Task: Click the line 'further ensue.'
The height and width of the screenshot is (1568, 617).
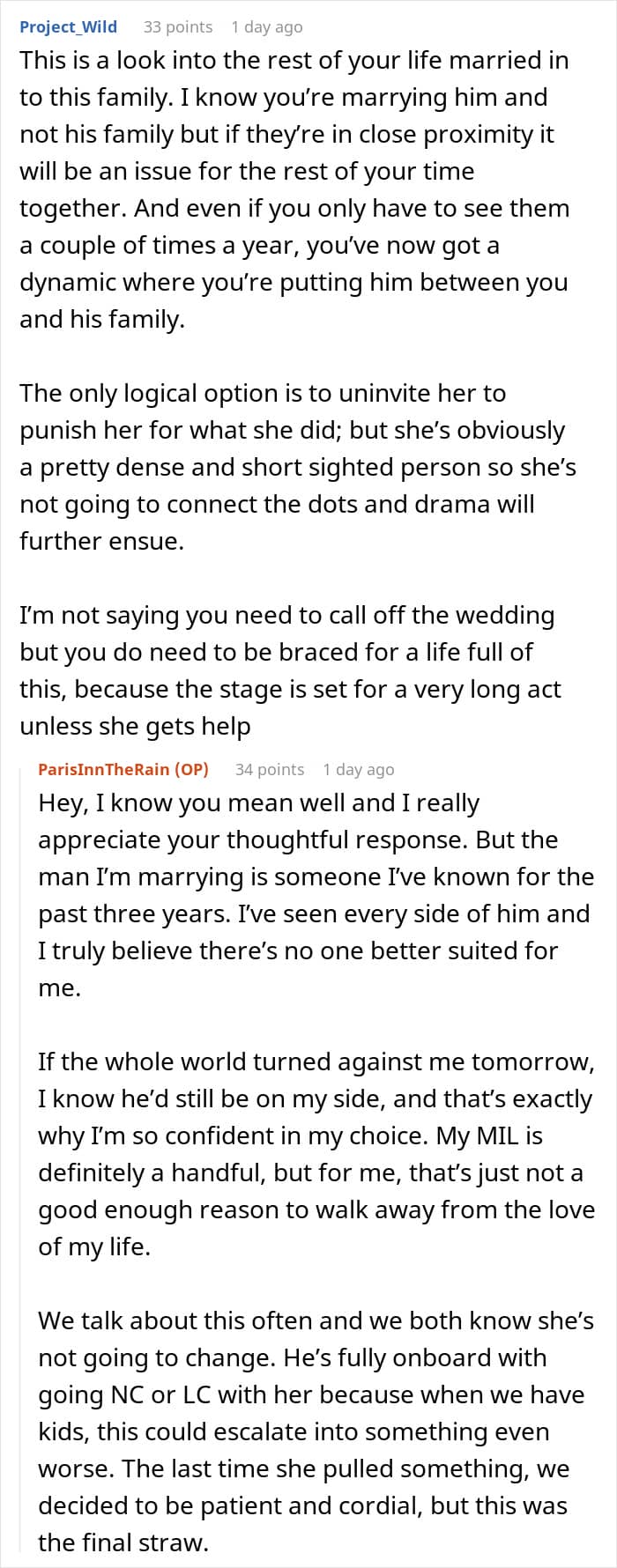Action: click(x=102, y=541)
